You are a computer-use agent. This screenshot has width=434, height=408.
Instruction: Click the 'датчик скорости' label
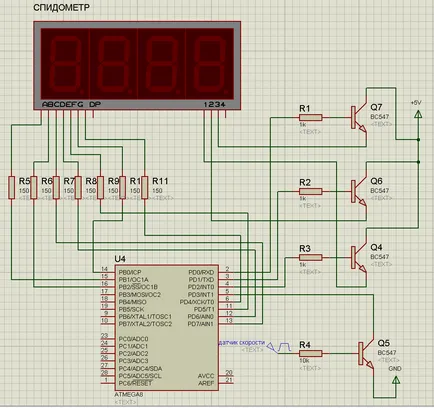coord(242,342)
